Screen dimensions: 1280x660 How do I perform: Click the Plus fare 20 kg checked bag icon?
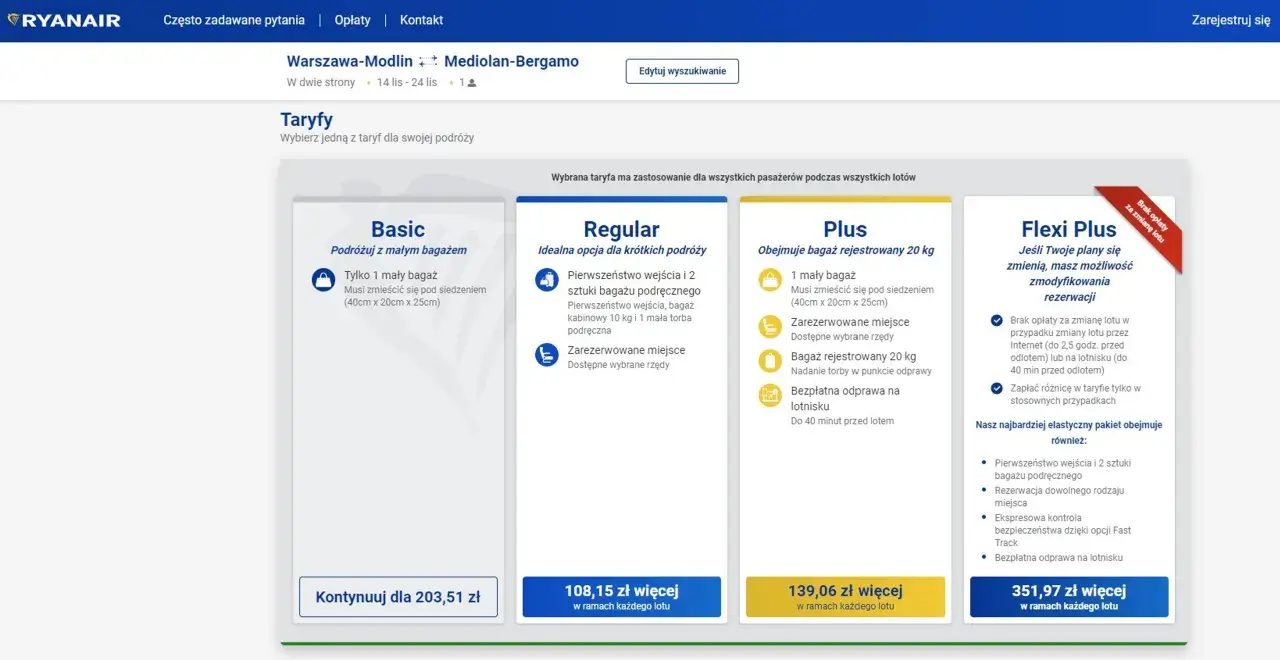coord(770,360)
